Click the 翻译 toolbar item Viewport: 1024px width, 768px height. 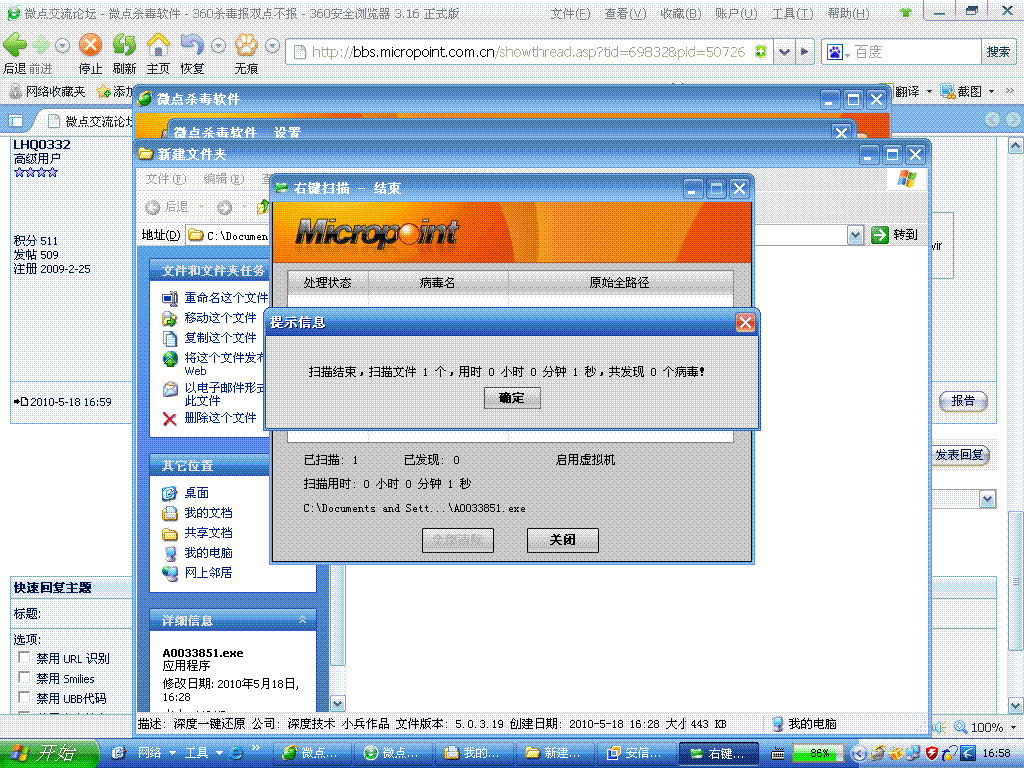[x=908, y=91]
